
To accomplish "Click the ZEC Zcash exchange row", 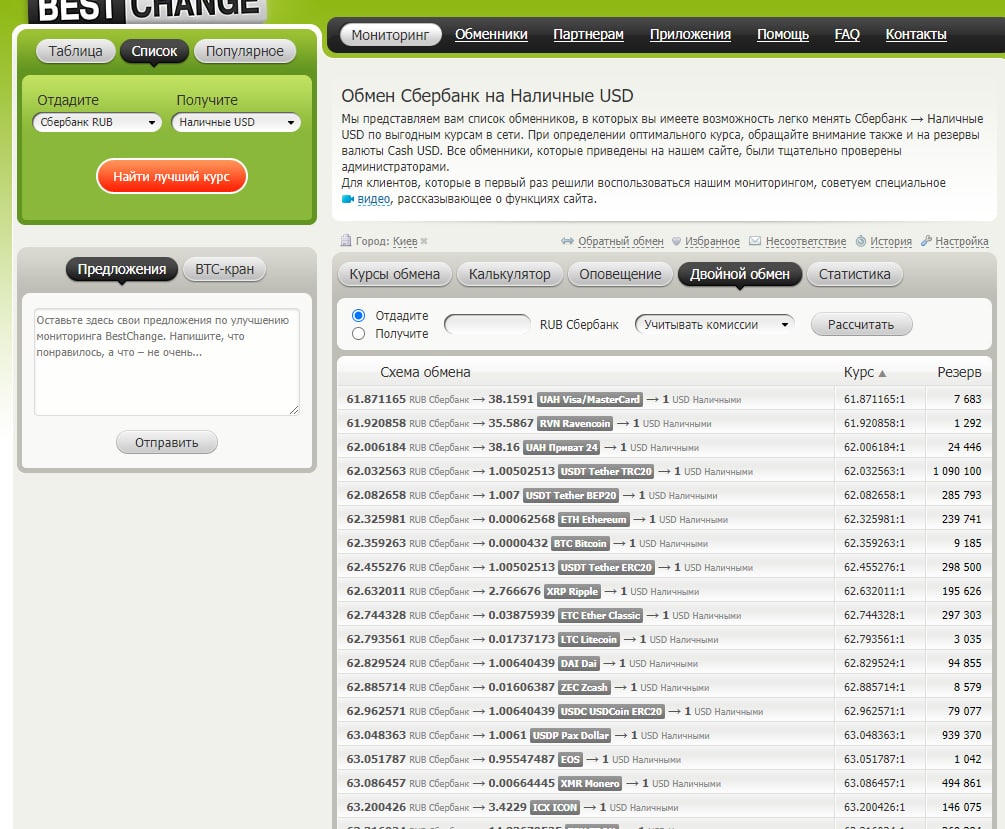I will [664, 687].
